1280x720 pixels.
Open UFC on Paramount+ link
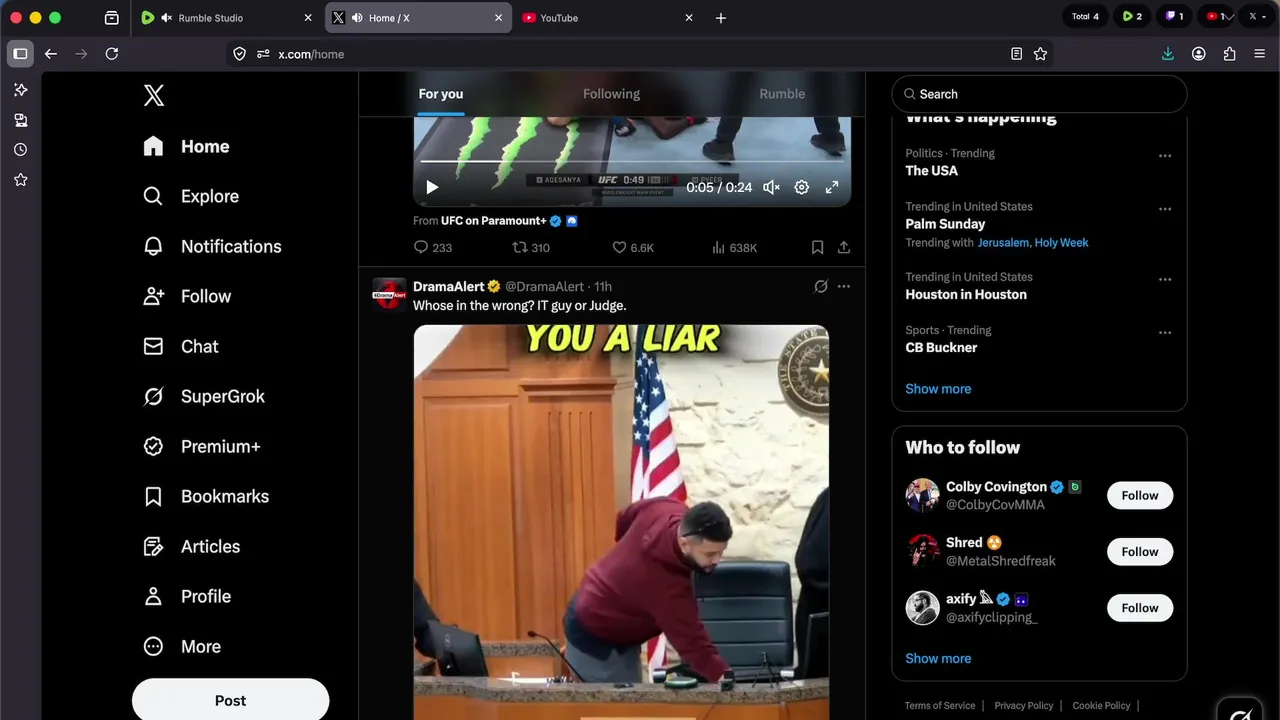tap(494, 221)
